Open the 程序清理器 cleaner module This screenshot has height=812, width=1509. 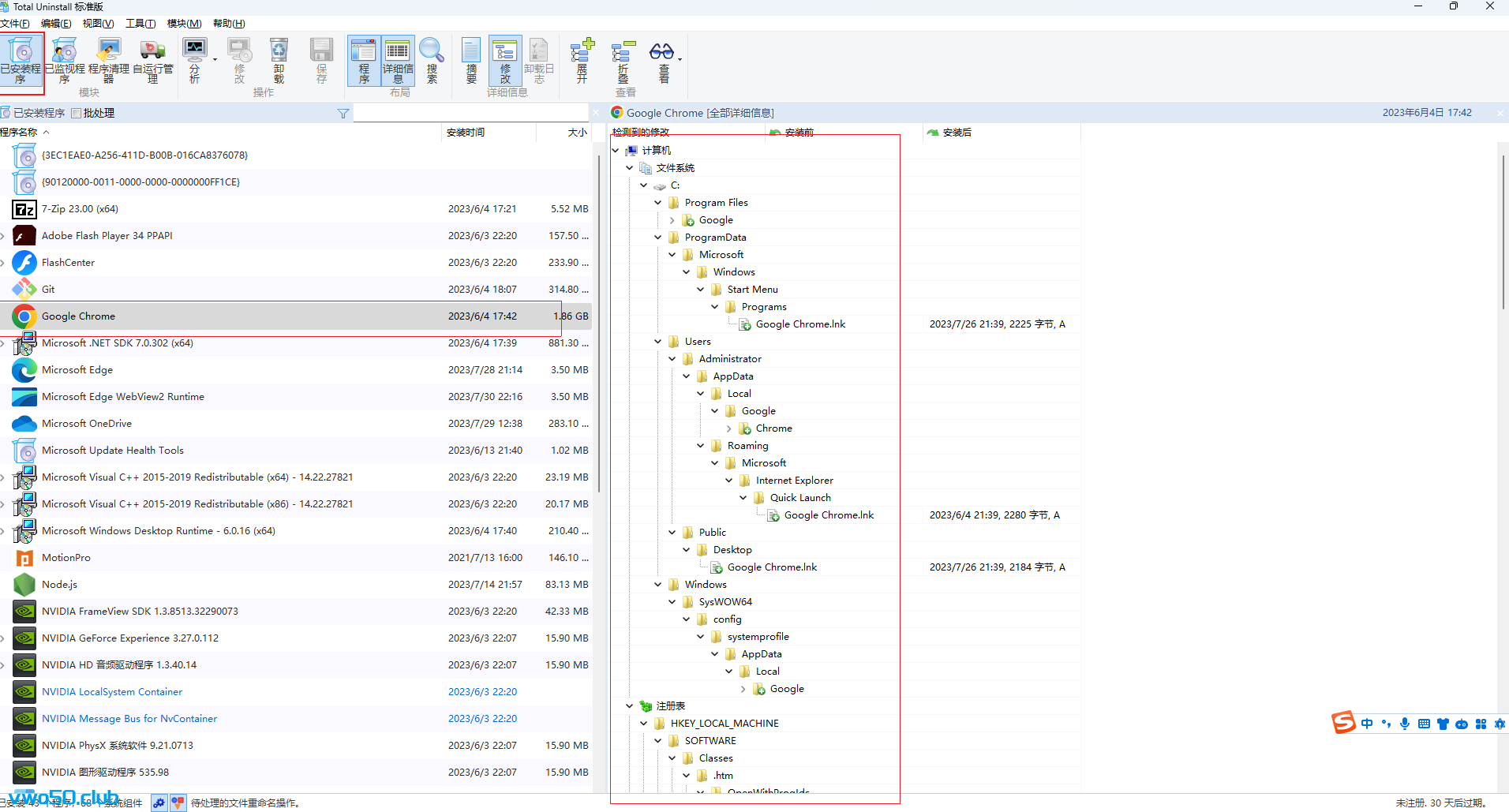[x=109, y=60]
